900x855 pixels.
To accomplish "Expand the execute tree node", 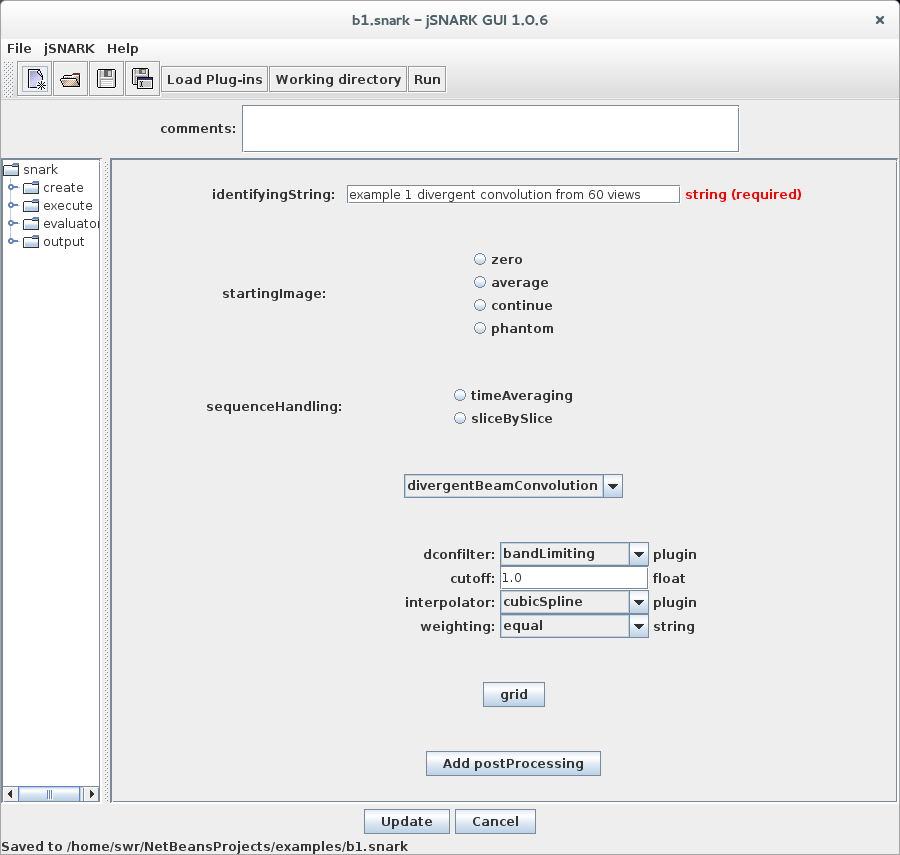I will (12, 205).
